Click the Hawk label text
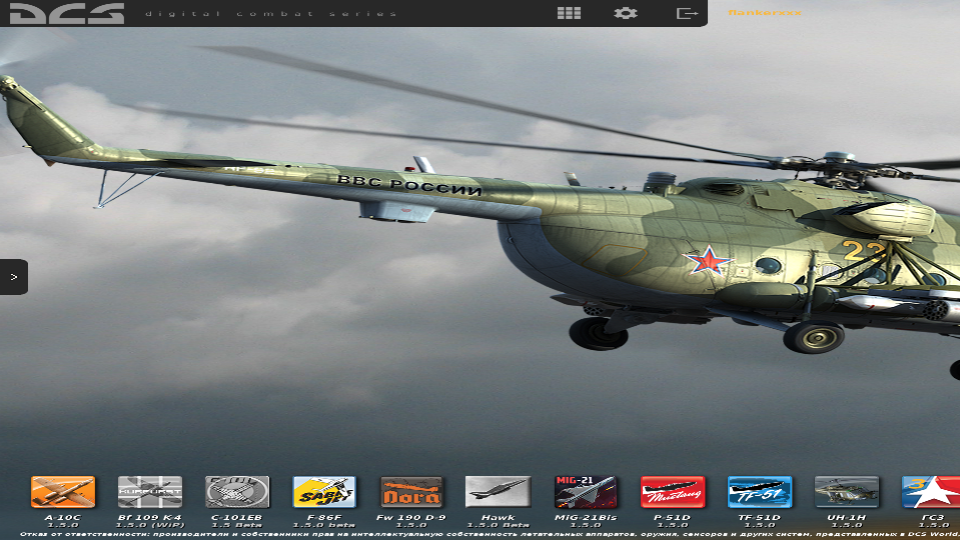This screenshot has width=960, height=540. tap(498, 517)
